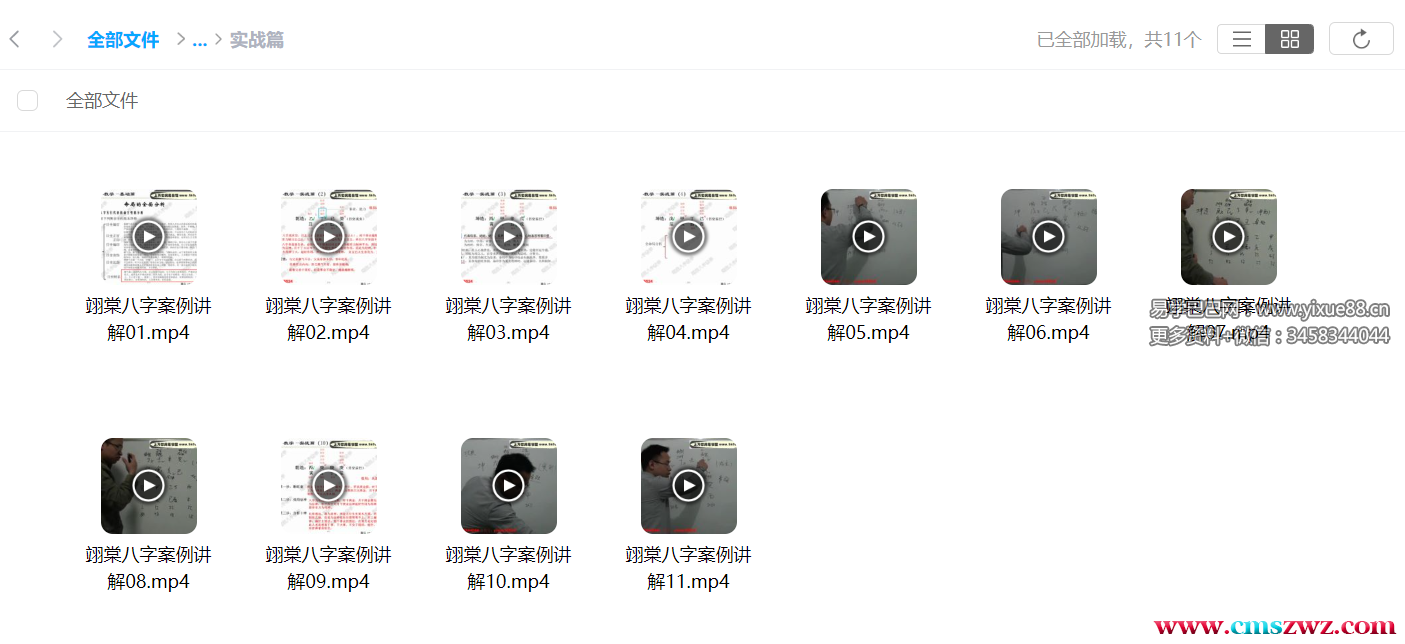Expand the collapsed '...' breadcrumb path
Viewport: 1405px width, 644px height.
[199, 40]
